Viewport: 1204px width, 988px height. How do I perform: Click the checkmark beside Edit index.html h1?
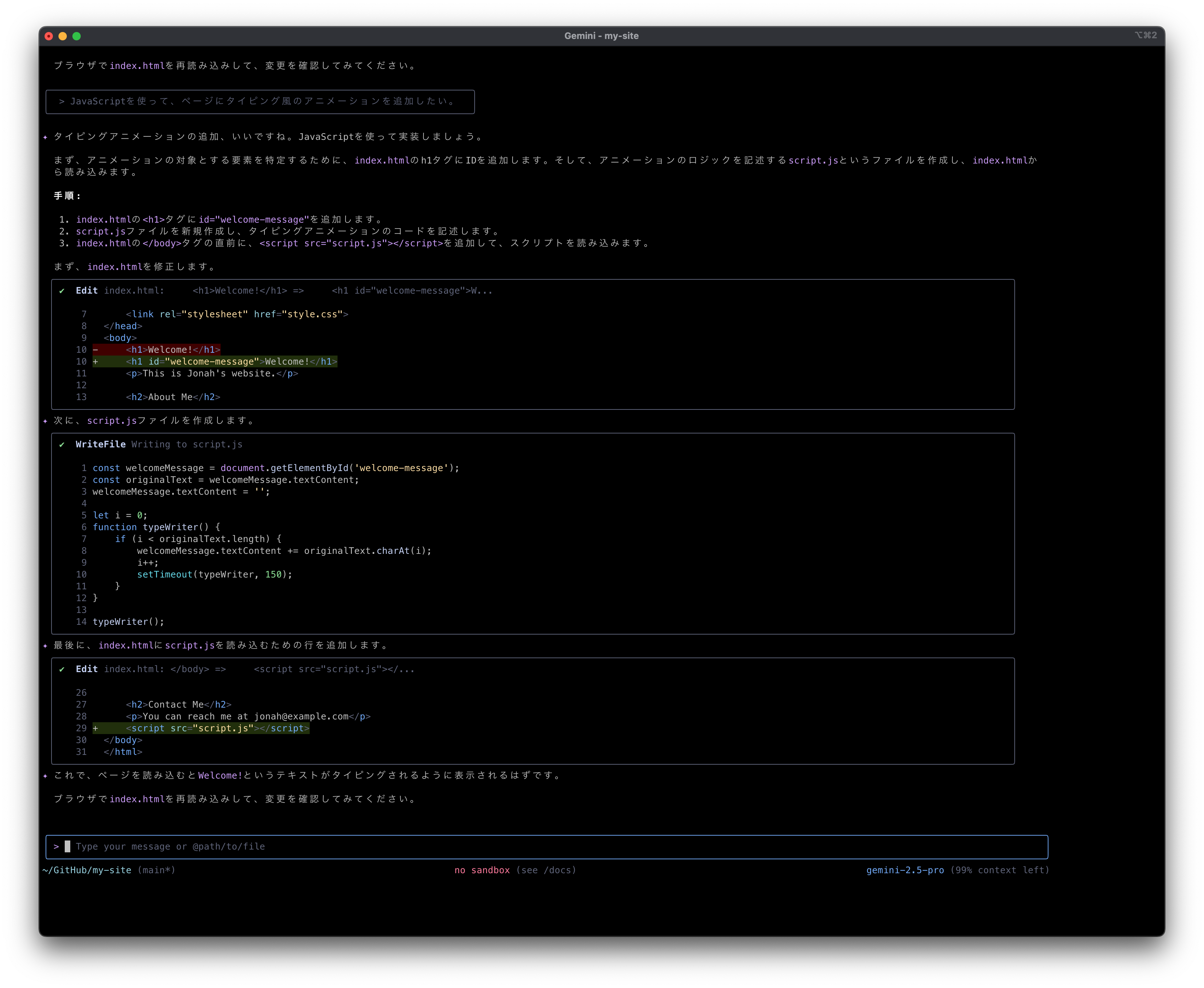pyautogui.click(x=62, y=291)
